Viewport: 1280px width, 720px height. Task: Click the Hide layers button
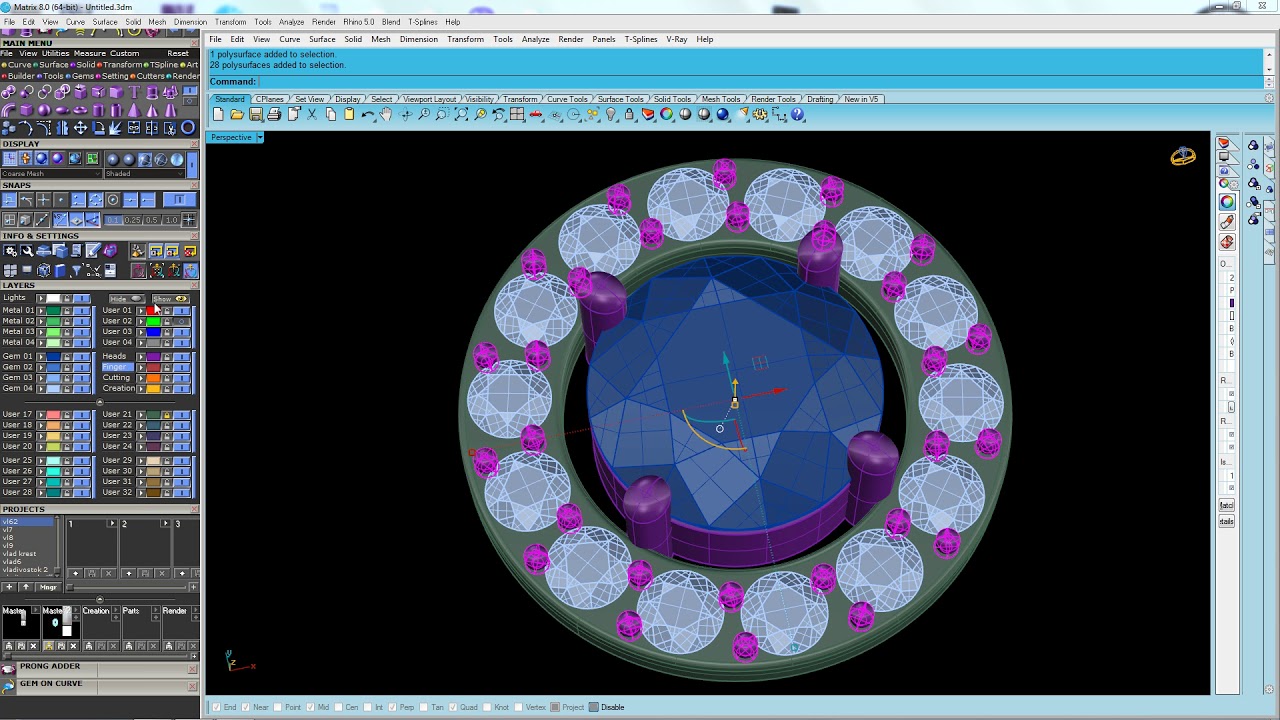127,299
